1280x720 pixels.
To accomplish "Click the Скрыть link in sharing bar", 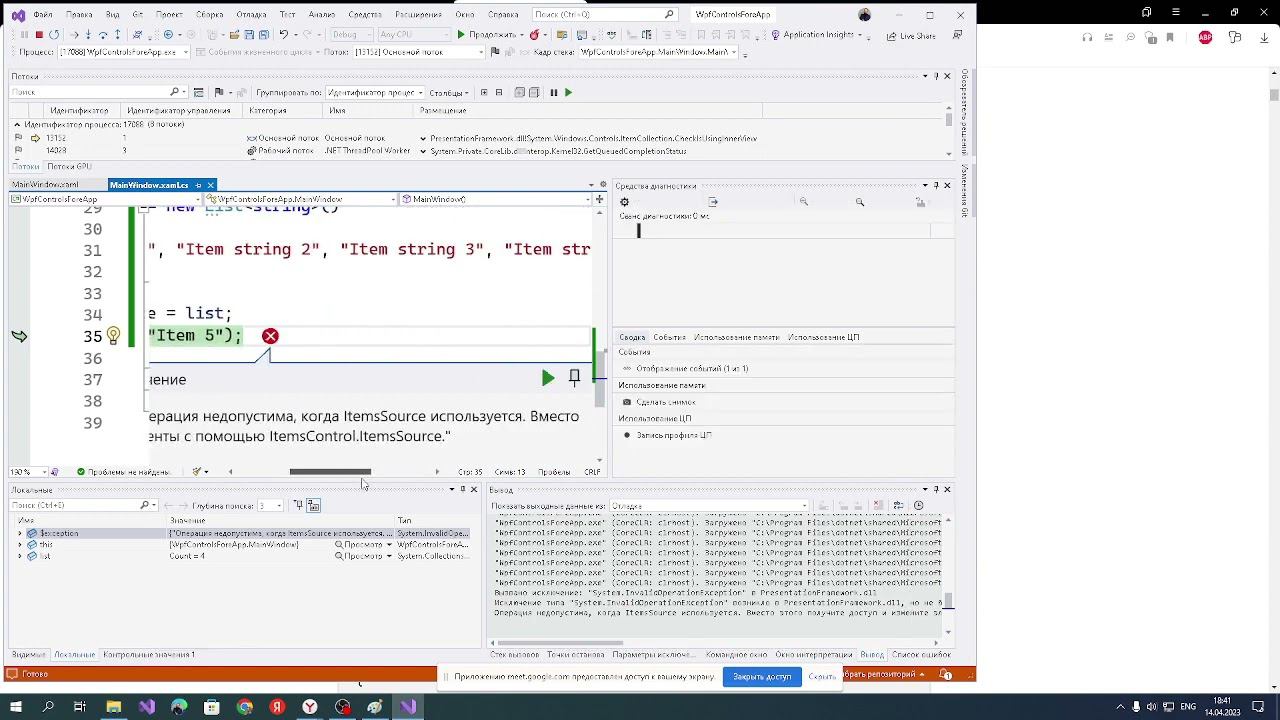I will [x=822, y=677].
